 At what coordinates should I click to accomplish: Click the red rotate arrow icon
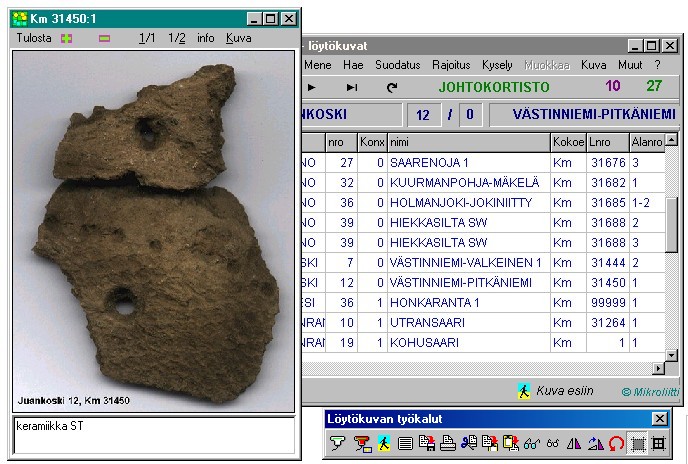(616, 444)
